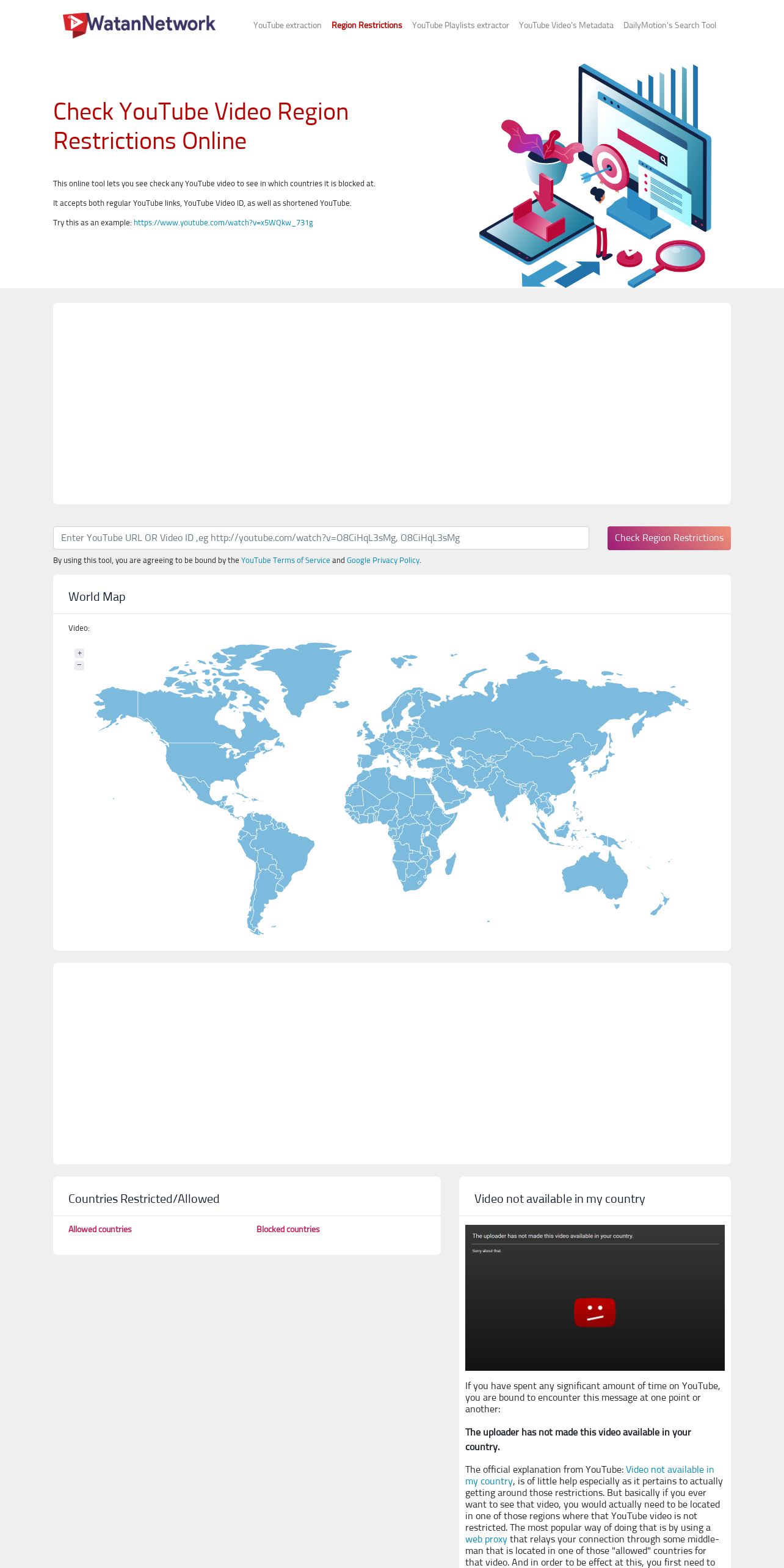Click the Allowed countries heading
784x1568 pixels.
coord(100,1229)
